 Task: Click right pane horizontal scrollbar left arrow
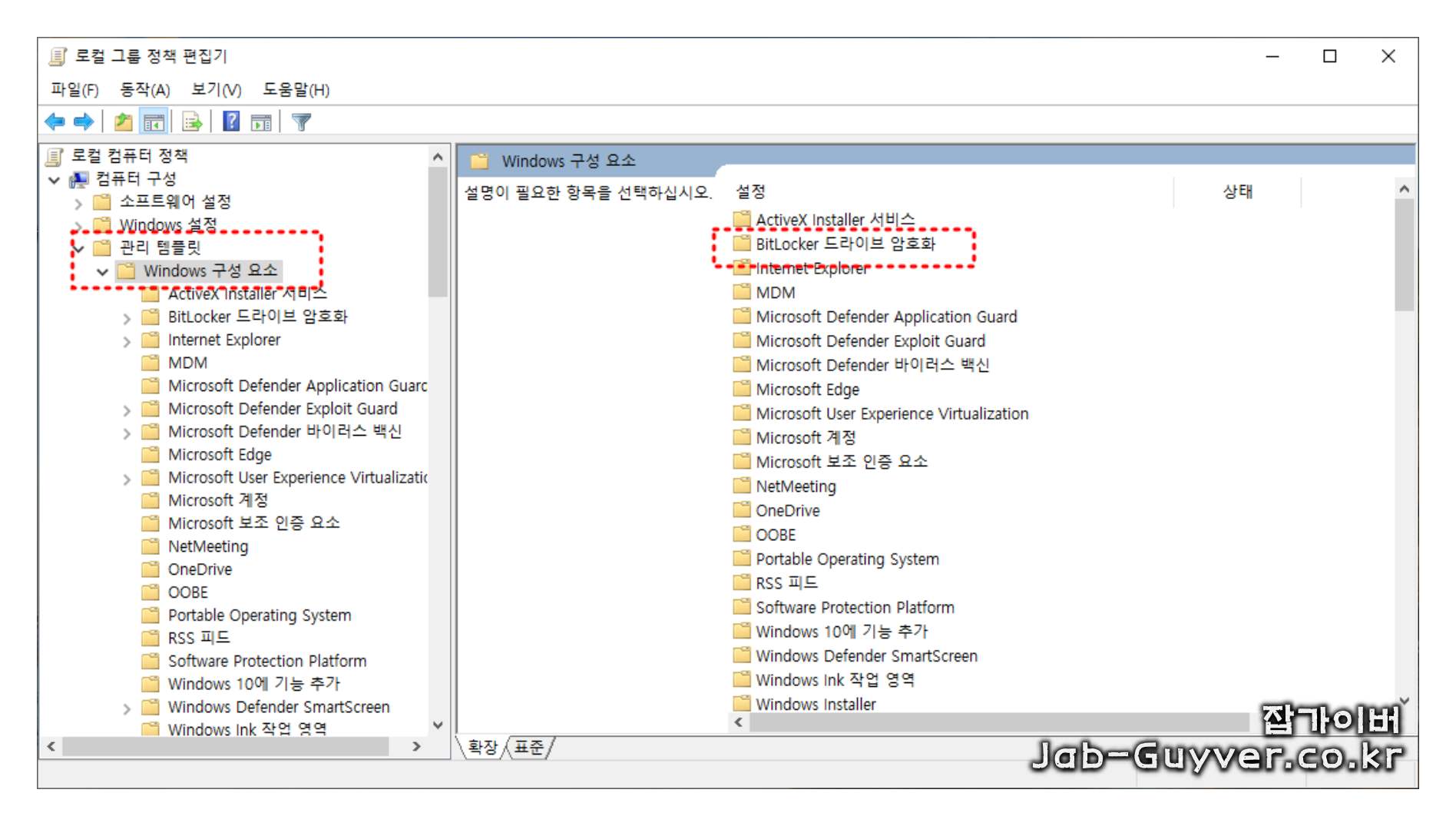[739, 722]
